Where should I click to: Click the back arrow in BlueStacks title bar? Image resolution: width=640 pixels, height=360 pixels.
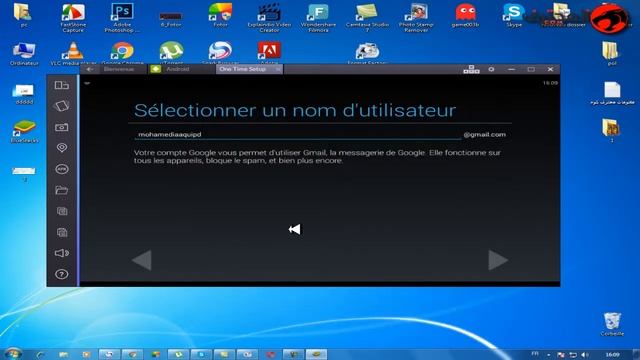[x=89, y=69]
